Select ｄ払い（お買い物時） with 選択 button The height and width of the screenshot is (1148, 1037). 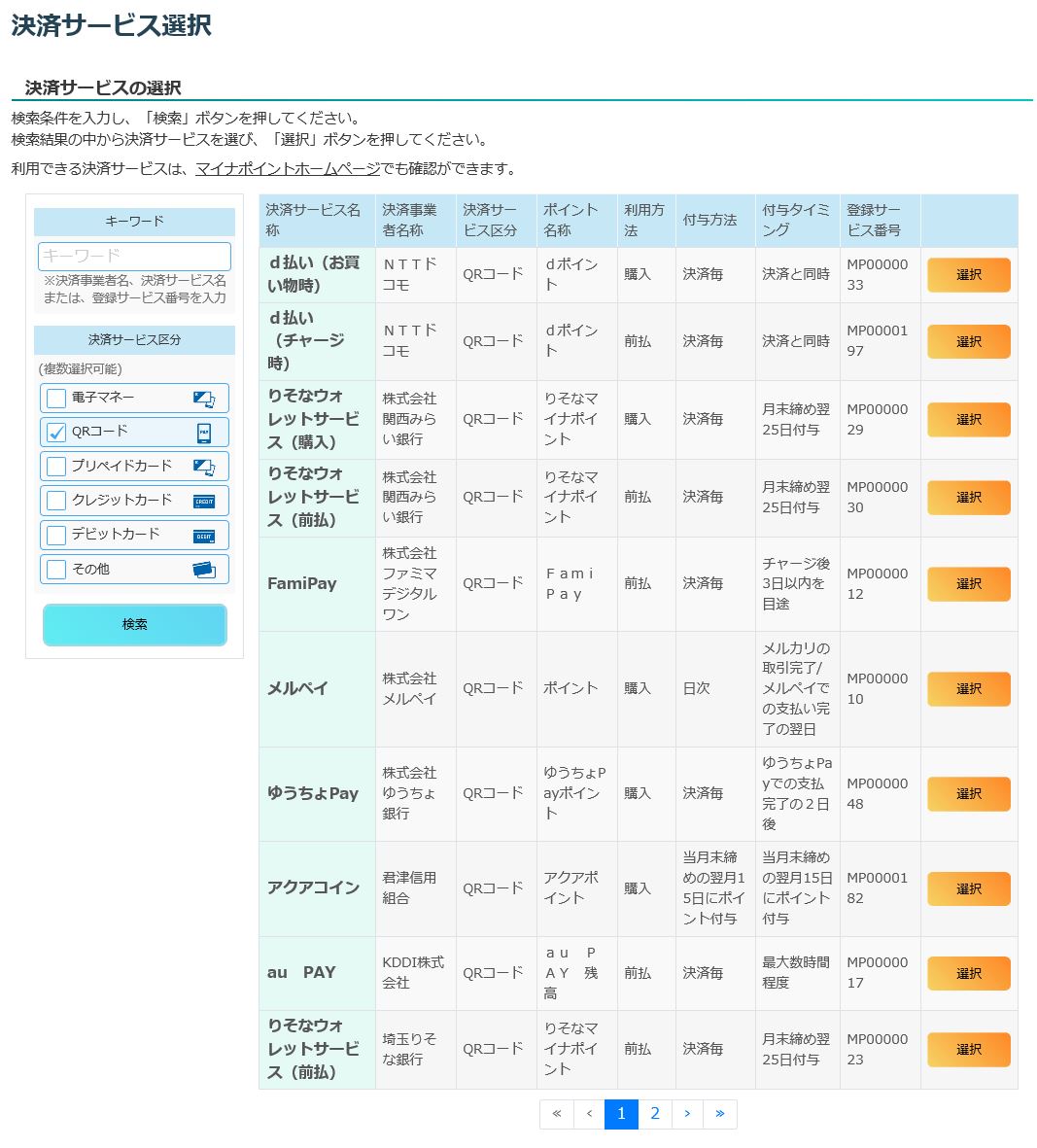968,275
